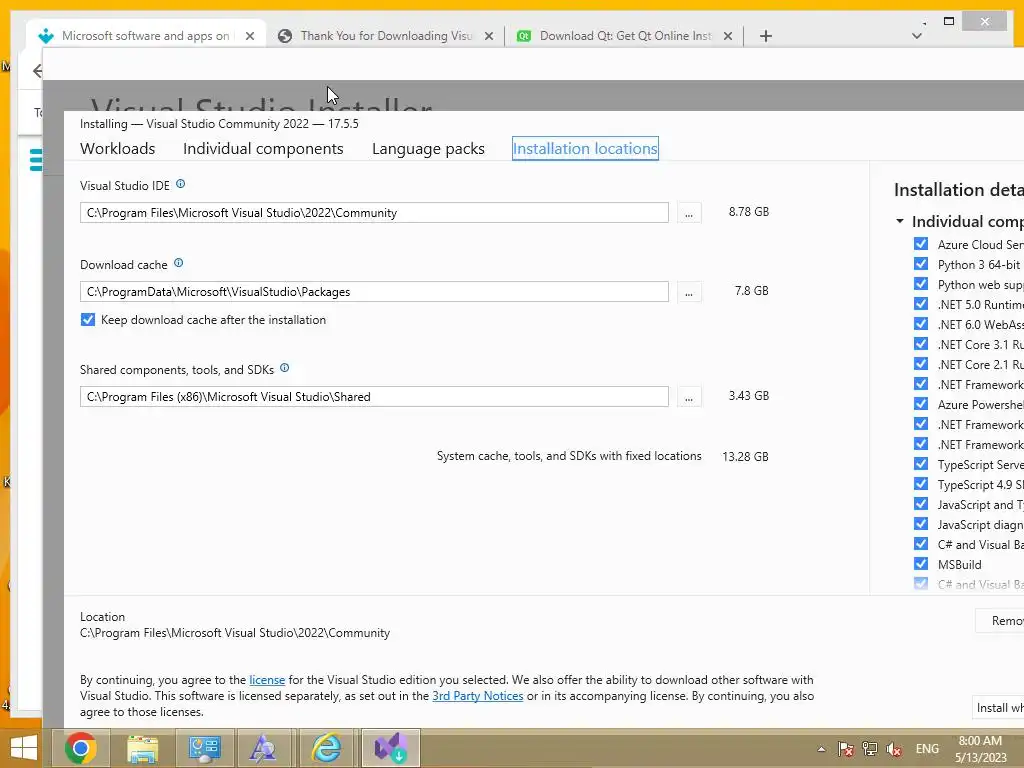Viewport: 1024px width, 768px height.
Task: Uncheck Python 3 64-bit component
Action: tap(921, 264)
